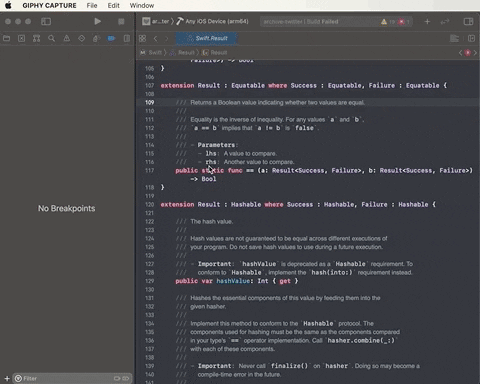Viewport: 480px width, 384px height.
Task: Open the report navigator
Action: coord(127,39)
